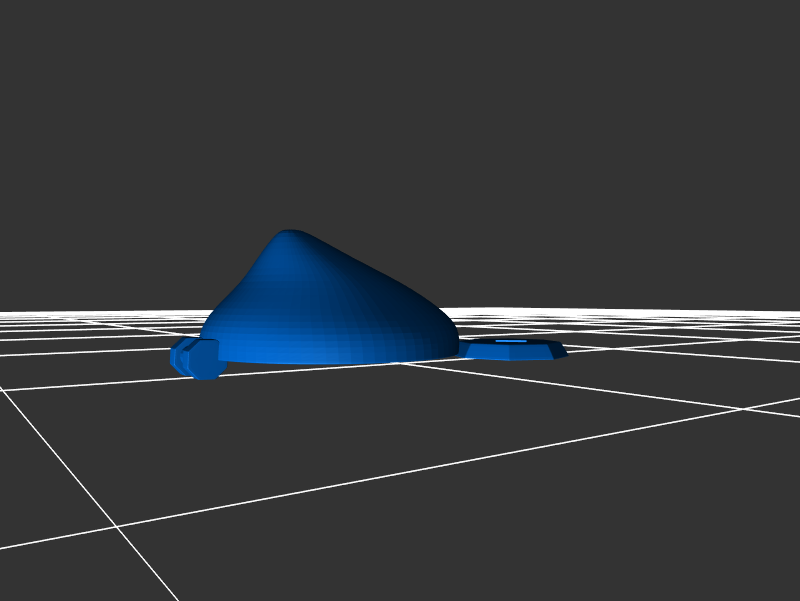Viewport: 800px width, 601px height.
Task: Click the grid line intersection at bottom left
Action: [116, 527]
